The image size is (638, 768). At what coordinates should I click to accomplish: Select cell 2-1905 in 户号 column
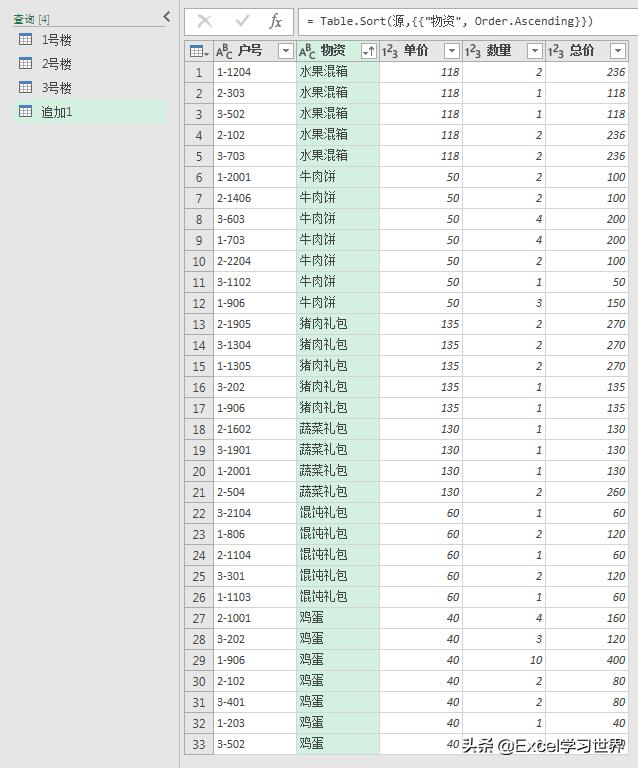[255, 324]
